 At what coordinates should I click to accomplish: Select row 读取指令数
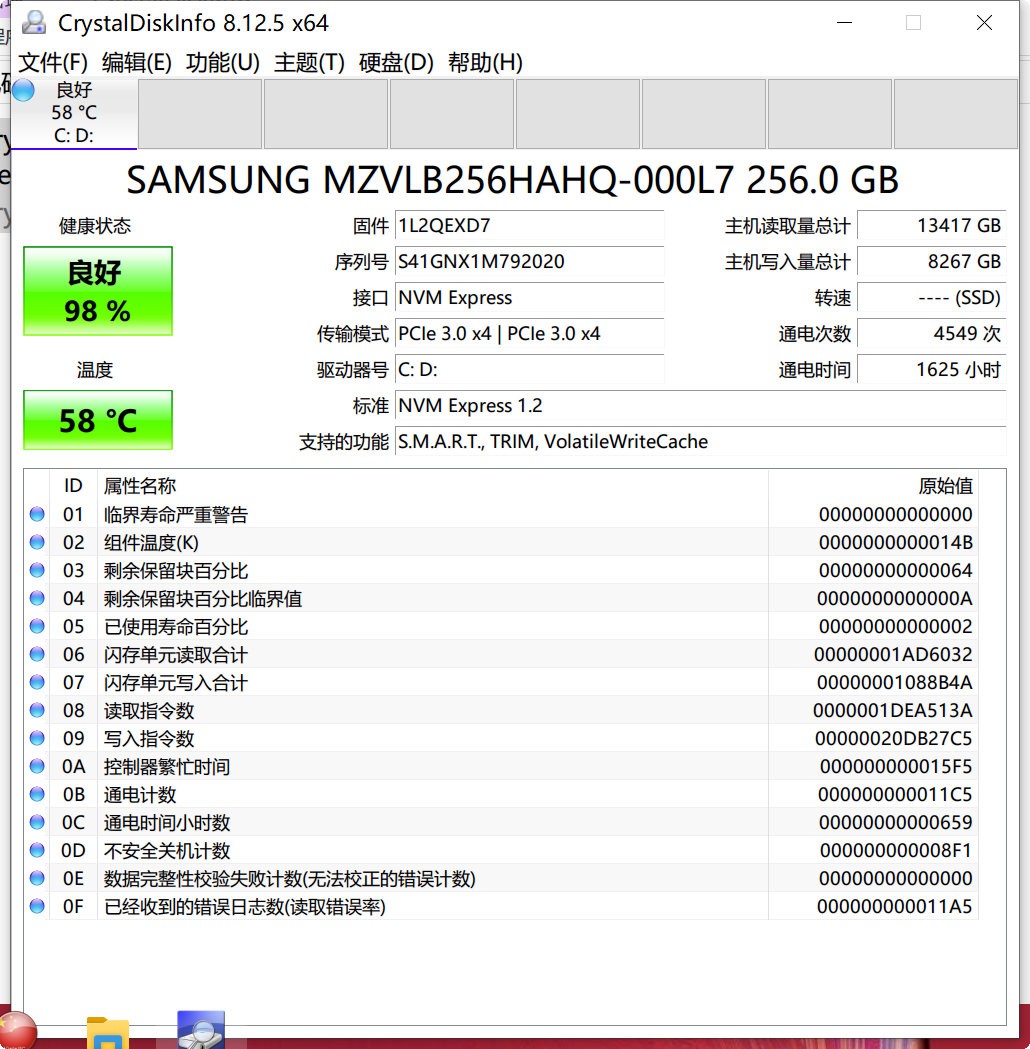pos(501,710)
